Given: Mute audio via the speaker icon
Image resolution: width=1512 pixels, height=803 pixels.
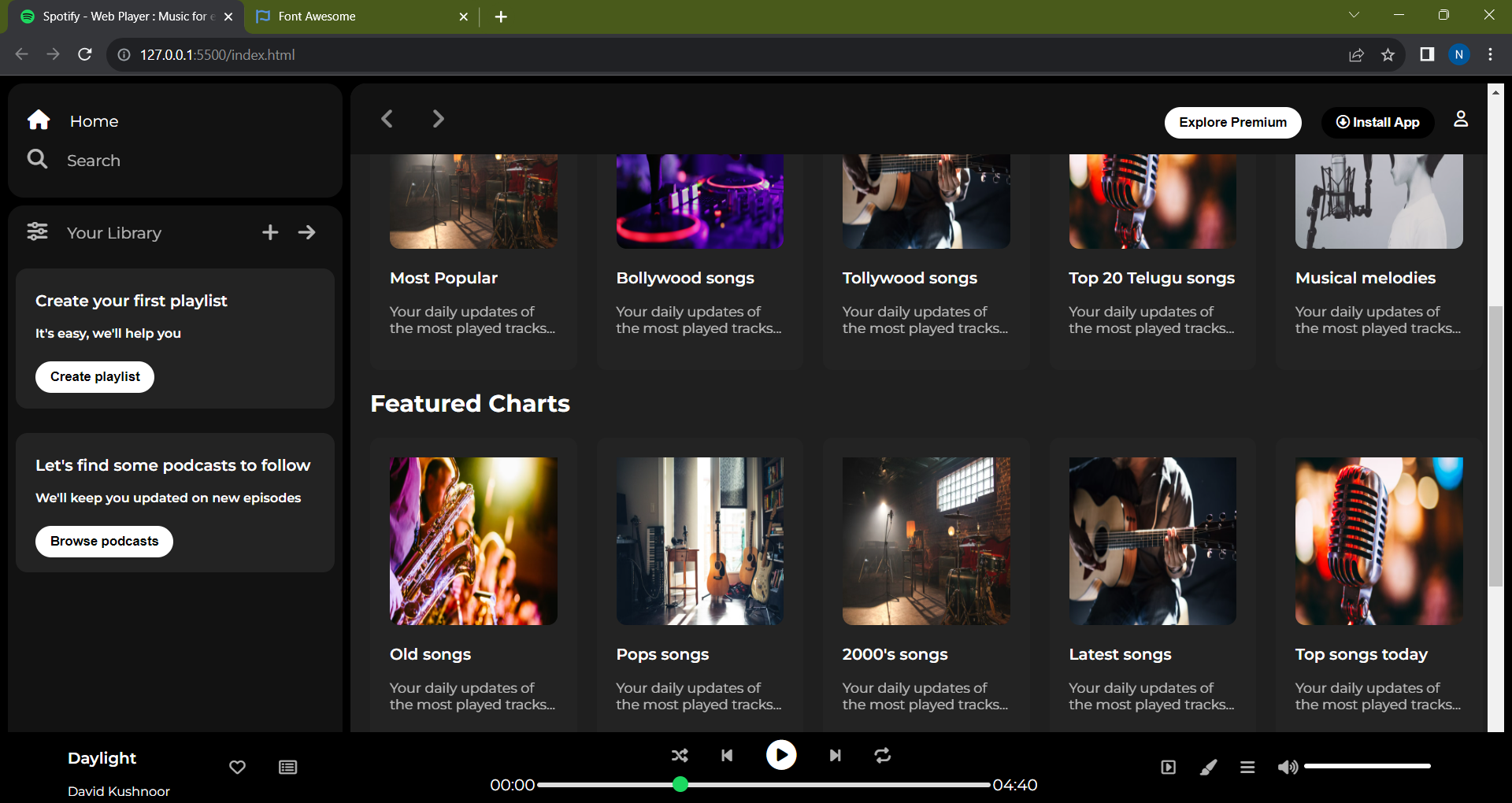Looking at the screenshot, I should pos(1287,766).
